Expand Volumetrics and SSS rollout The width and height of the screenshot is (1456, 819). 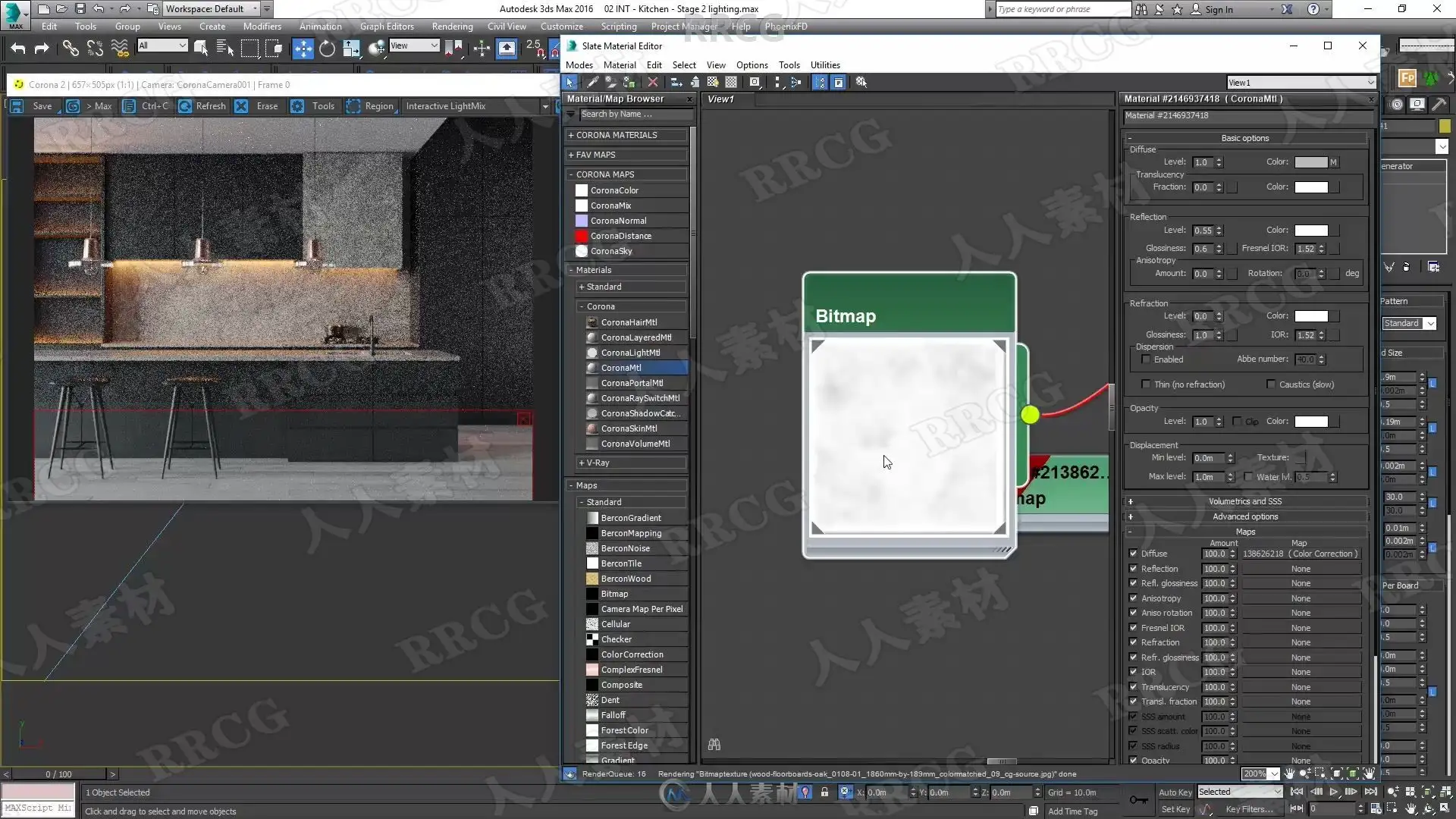coord(1244,501)
